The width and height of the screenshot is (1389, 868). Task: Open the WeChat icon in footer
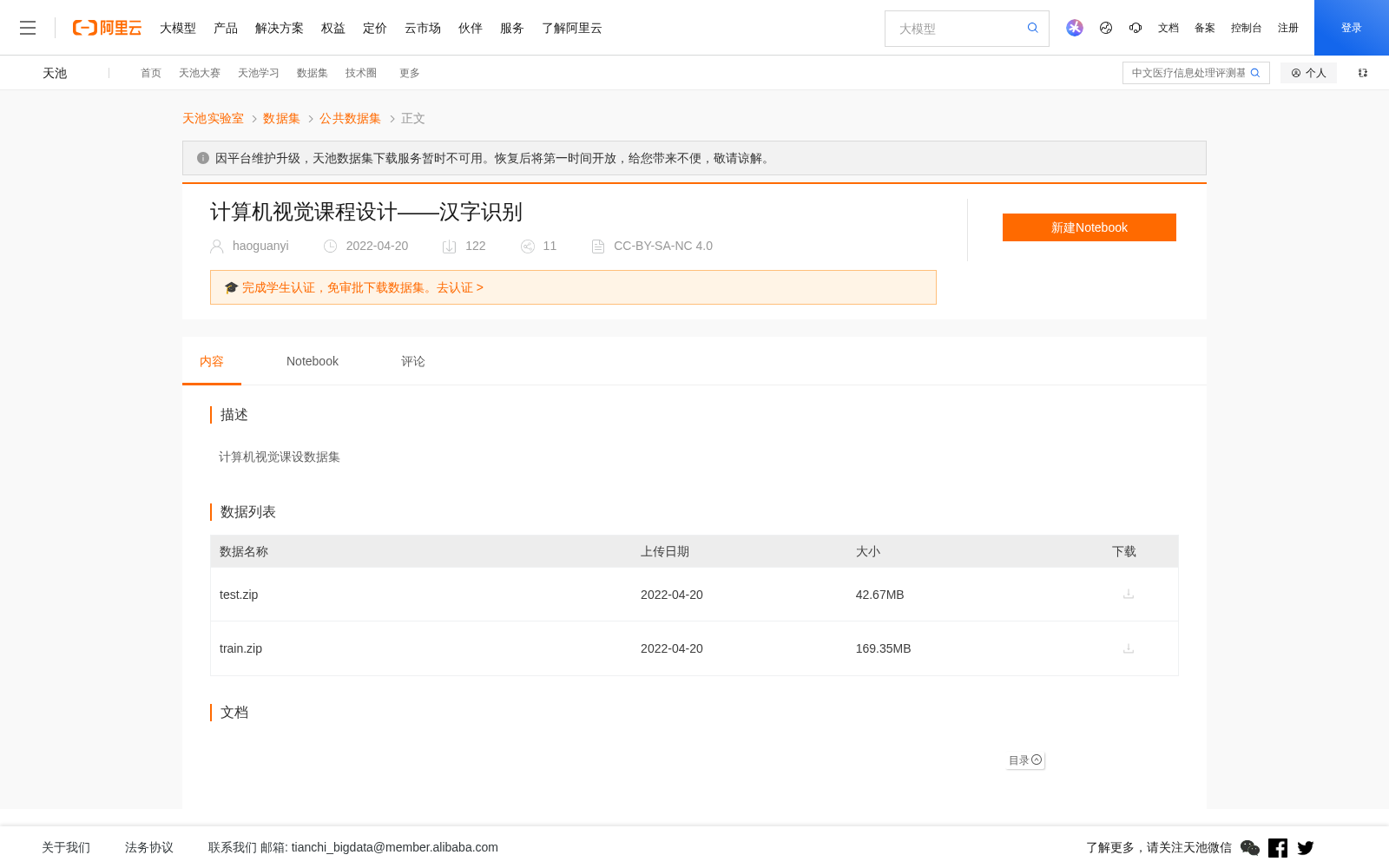coord(1250,848)
